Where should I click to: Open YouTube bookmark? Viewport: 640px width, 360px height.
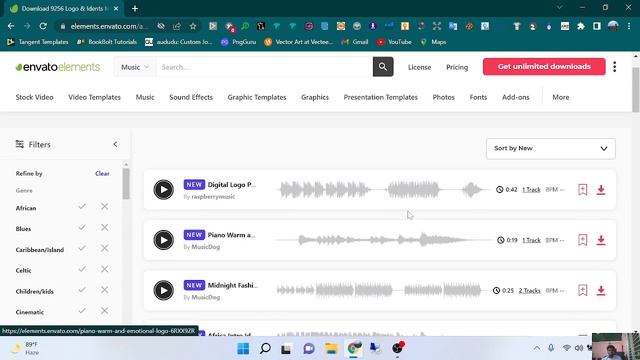pyautogui.click(x=394, y=42)
